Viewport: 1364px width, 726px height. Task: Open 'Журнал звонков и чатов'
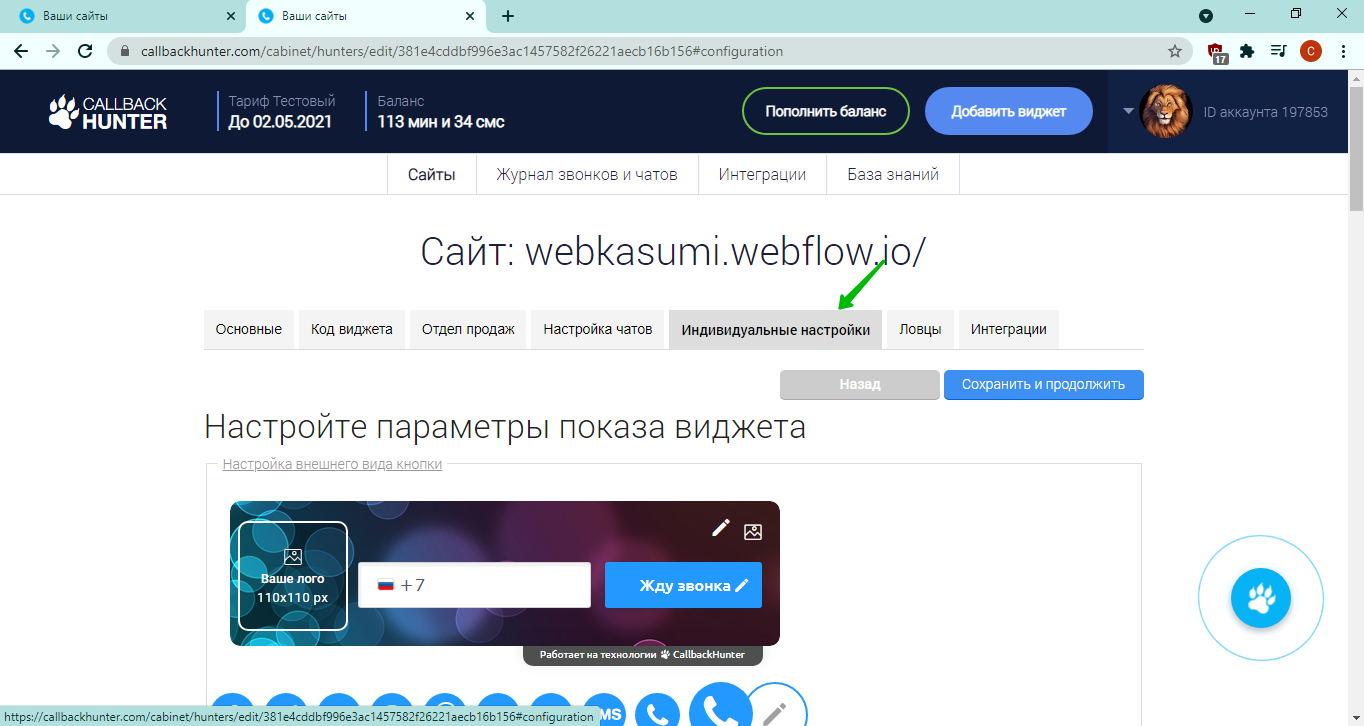click(x=587, y=175)
